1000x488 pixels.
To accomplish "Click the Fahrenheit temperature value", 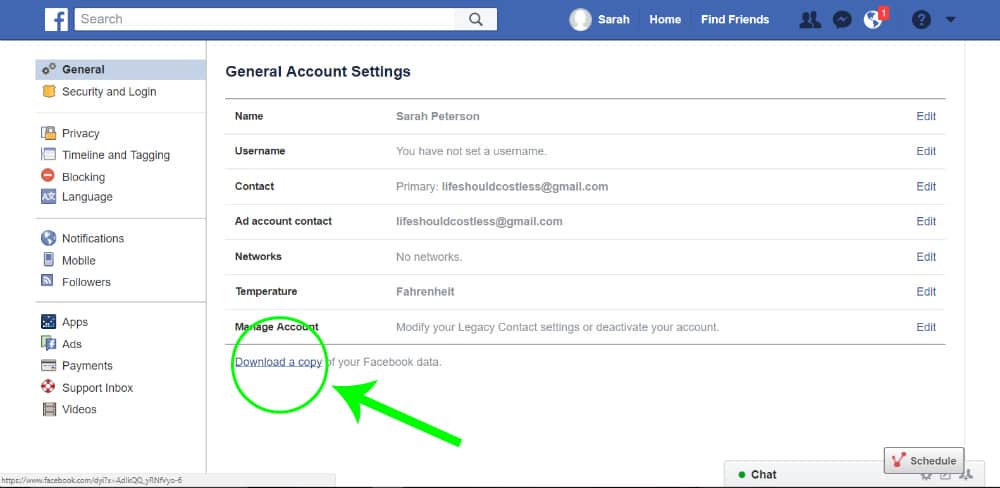I will pos(425,292).
